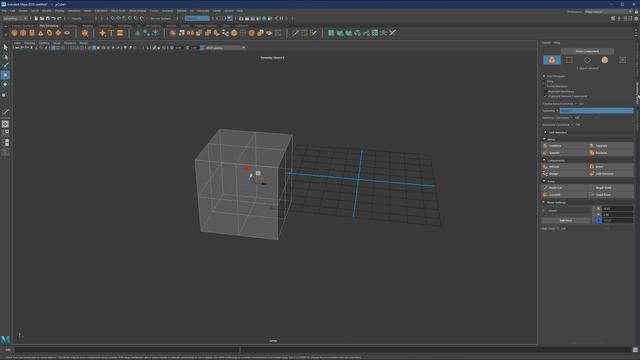The height and width of the screenshot is (360, 640).
Task: Click the Bevel button in Components
Action: tap(611, 167)
